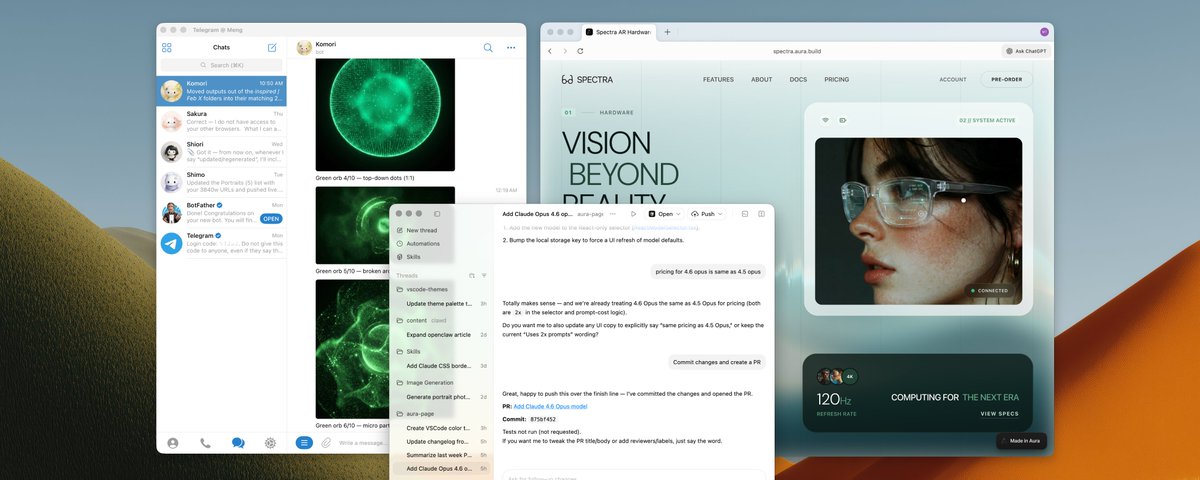This screenshot has height=480, width=1200.
Task: Open the Telegram service chat row
Action: tap(222, 243)
